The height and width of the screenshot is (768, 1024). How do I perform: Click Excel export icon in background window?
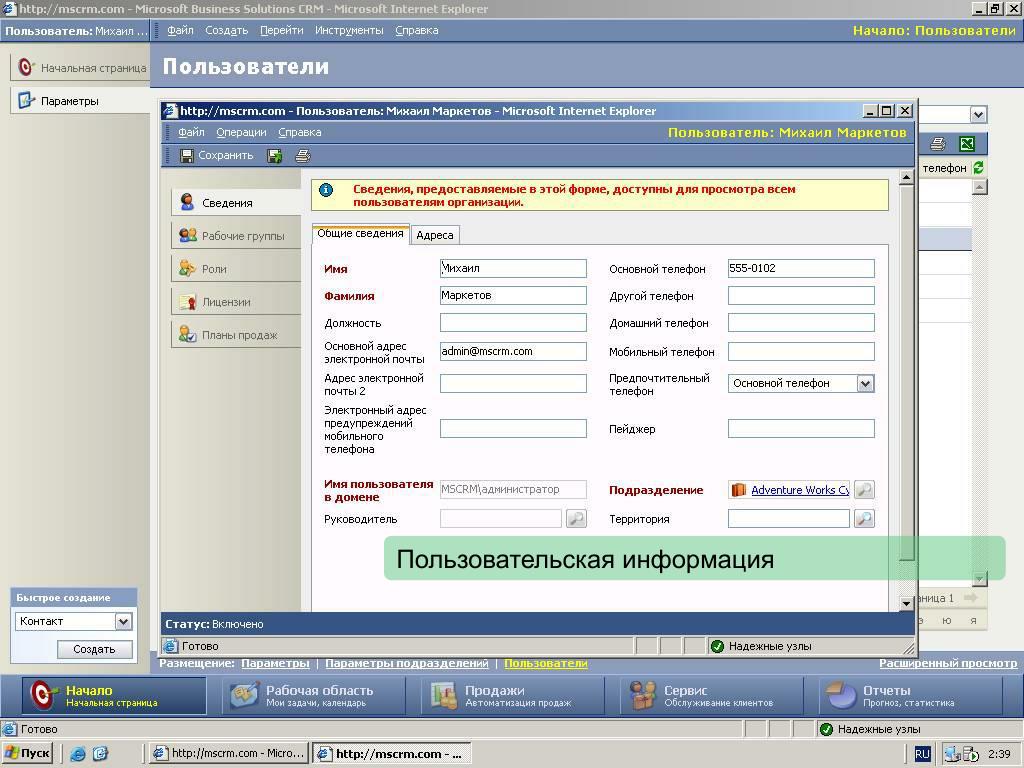click(967, 144)
